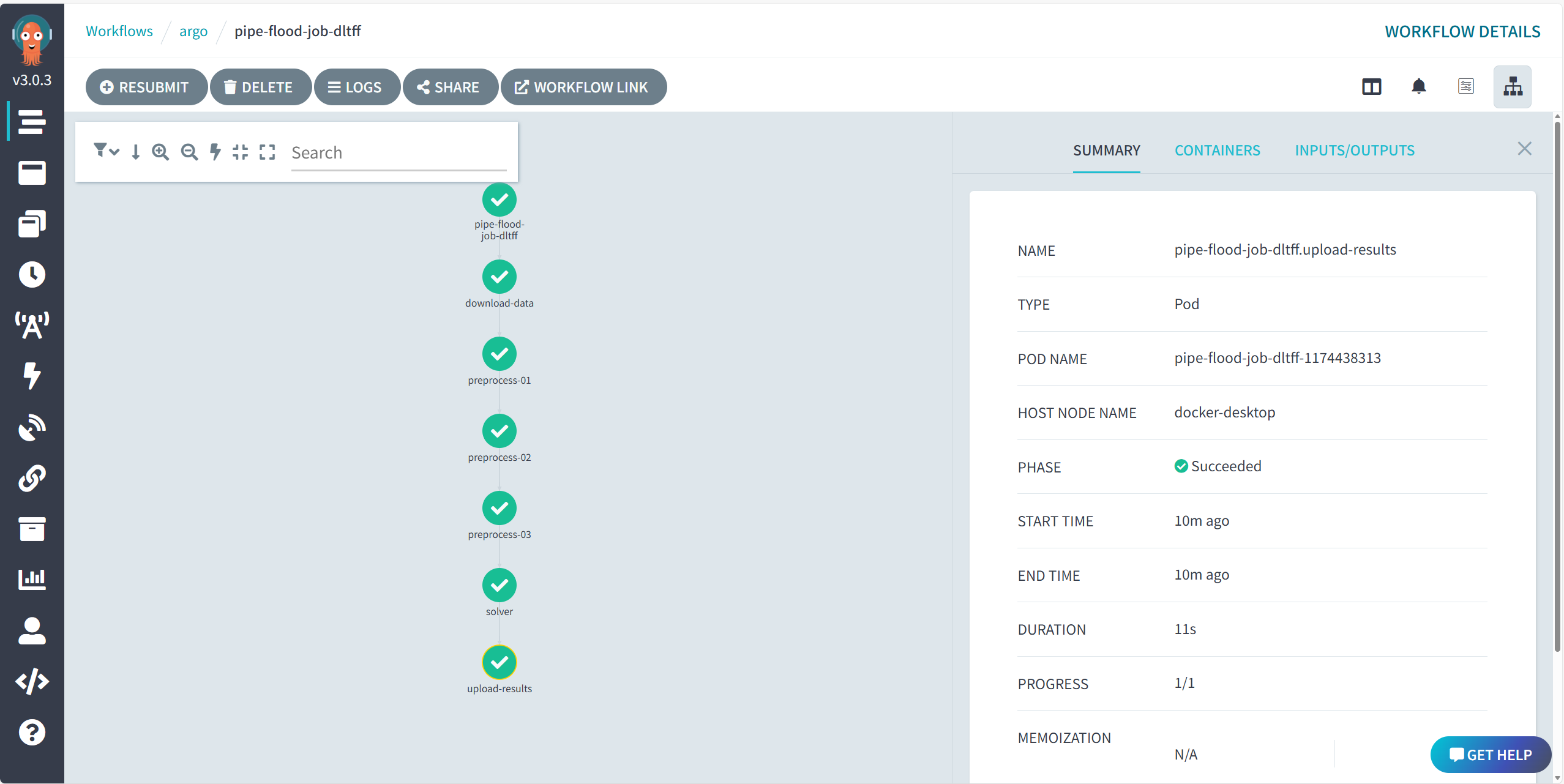Select the solver node in graph
Screen dimensions: 1564x784
[499, 585]
